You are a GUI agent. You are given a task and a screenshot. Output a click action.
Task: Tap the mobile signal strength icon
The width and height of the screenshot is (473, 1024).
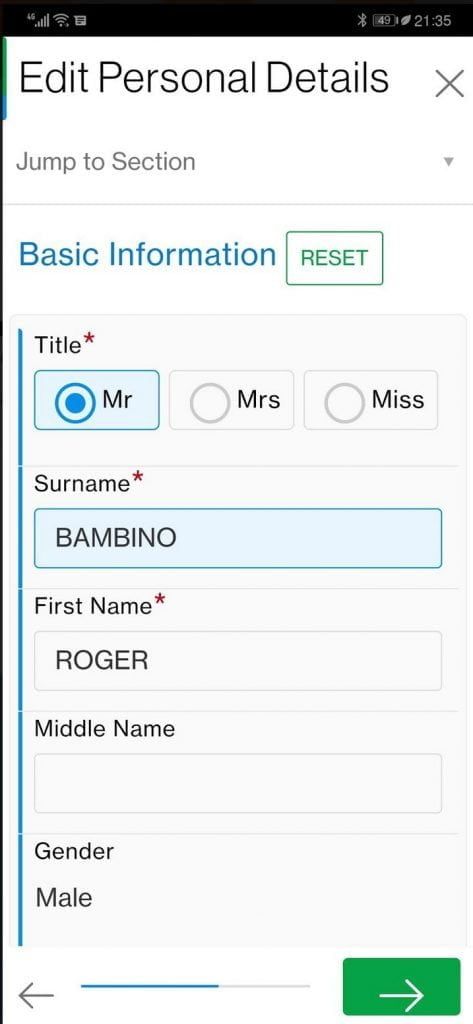(40, 20)
